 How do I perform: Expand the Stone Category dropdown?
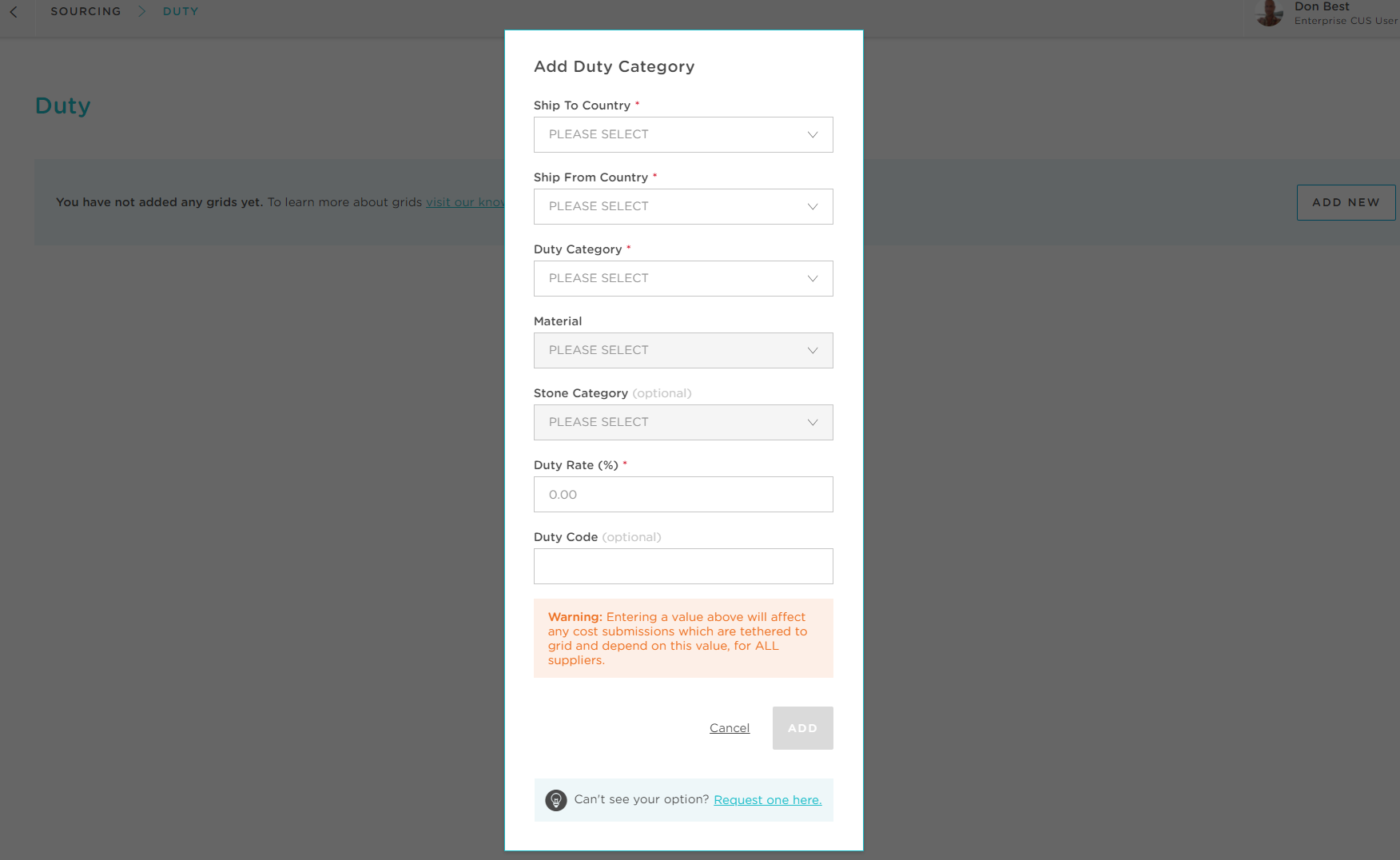pos(683,422)
